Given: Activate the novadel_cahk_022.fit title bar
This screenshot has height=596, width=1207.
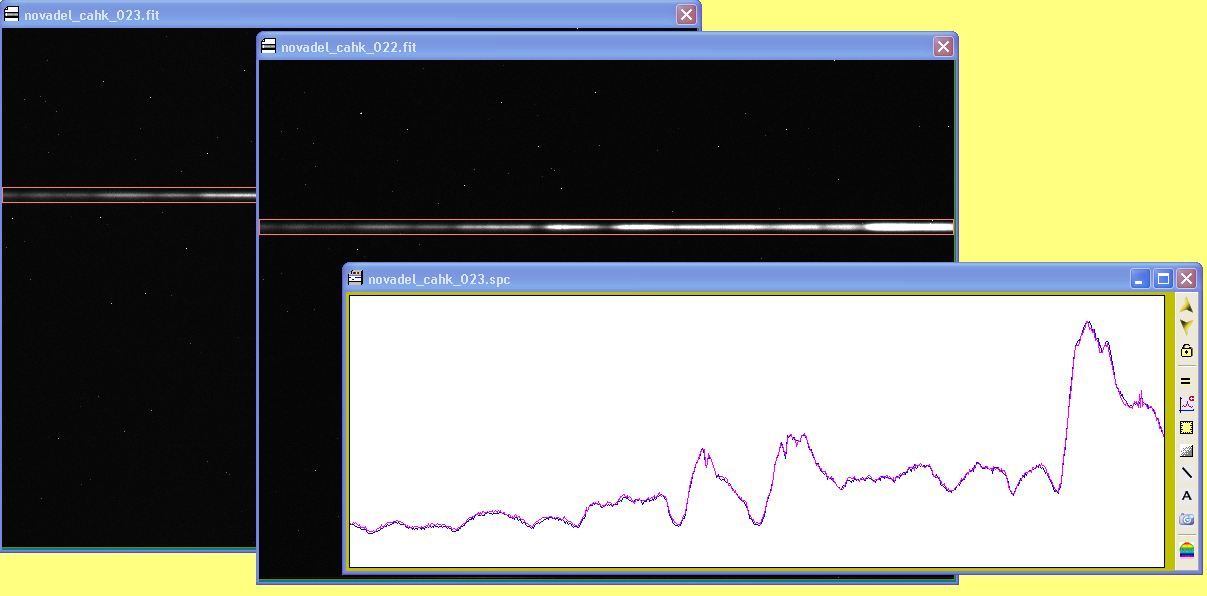Looking at the screenshot, I should [x=600, y=47].
